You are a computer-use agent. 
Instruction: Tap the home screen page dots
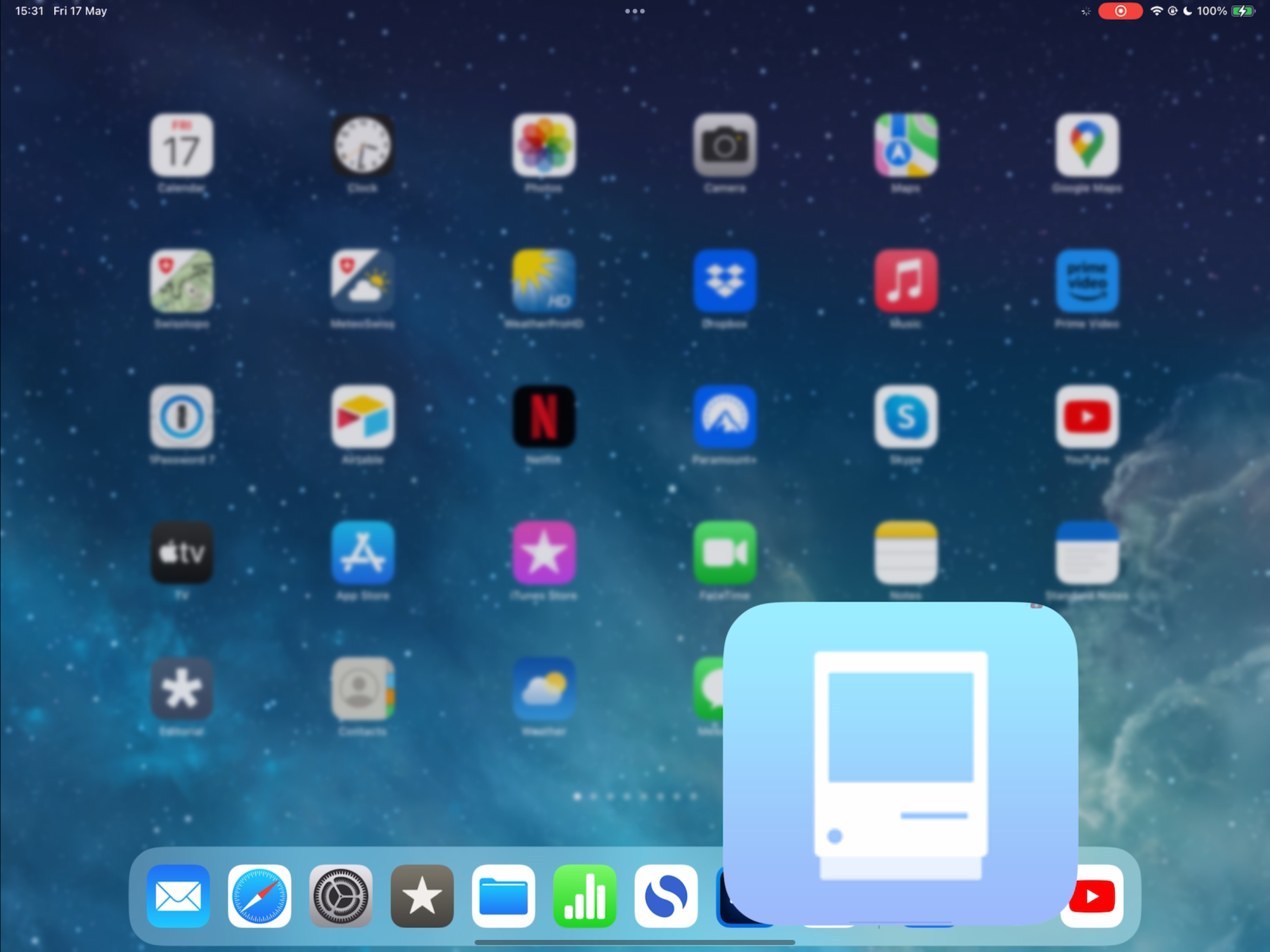click(635, 796)
